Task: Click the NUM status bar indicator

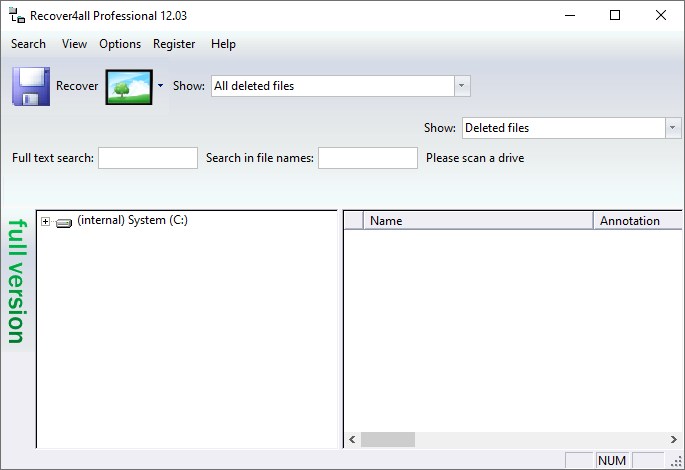Action: pyautogui.click(x=612, y=460)
